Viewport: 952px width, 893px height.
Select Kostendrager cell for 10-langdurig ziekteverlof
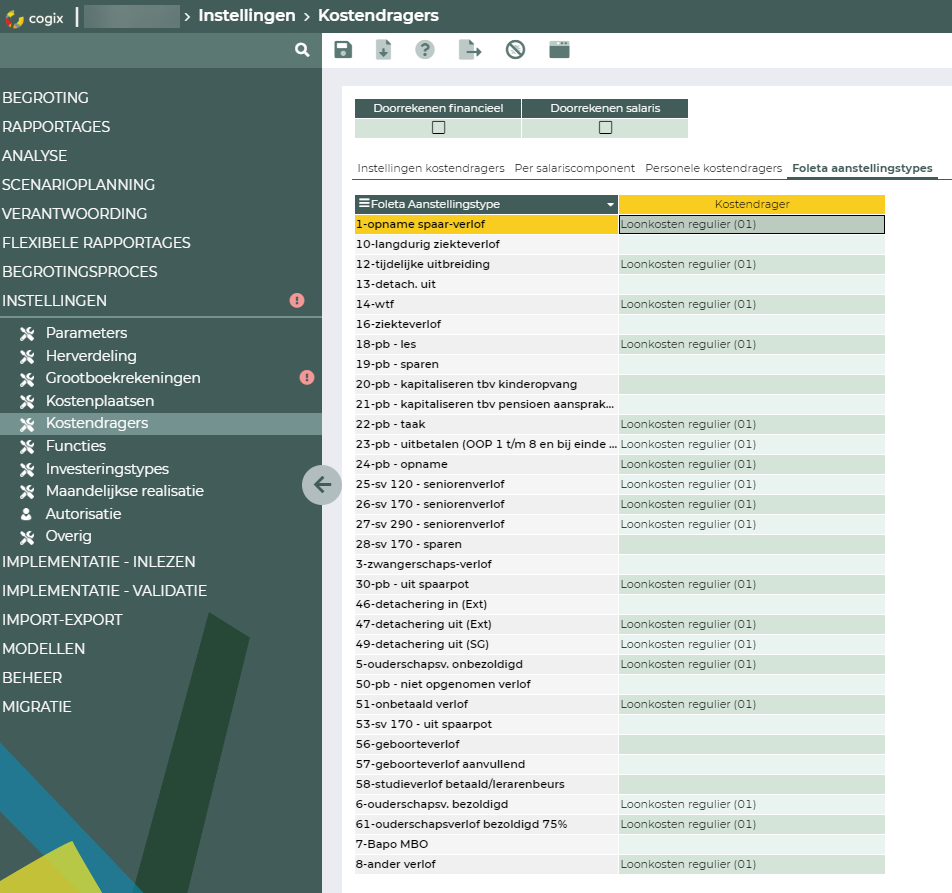pos(751,244)
